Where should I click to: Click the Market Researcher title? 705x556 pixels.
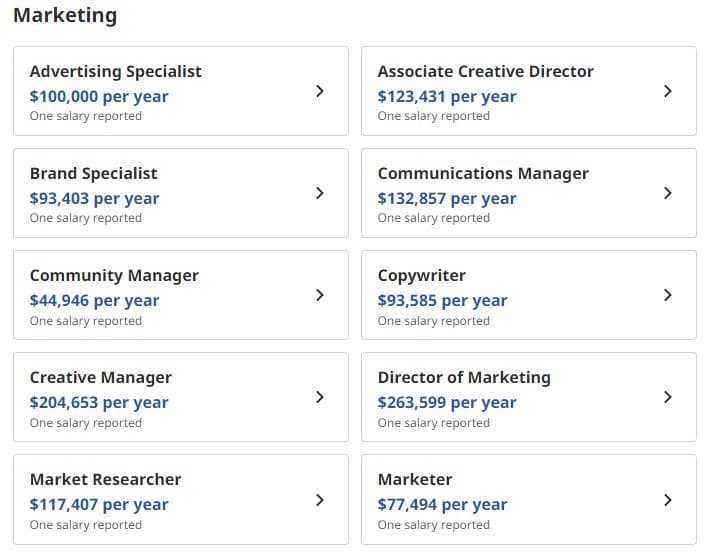pos(106,479)
